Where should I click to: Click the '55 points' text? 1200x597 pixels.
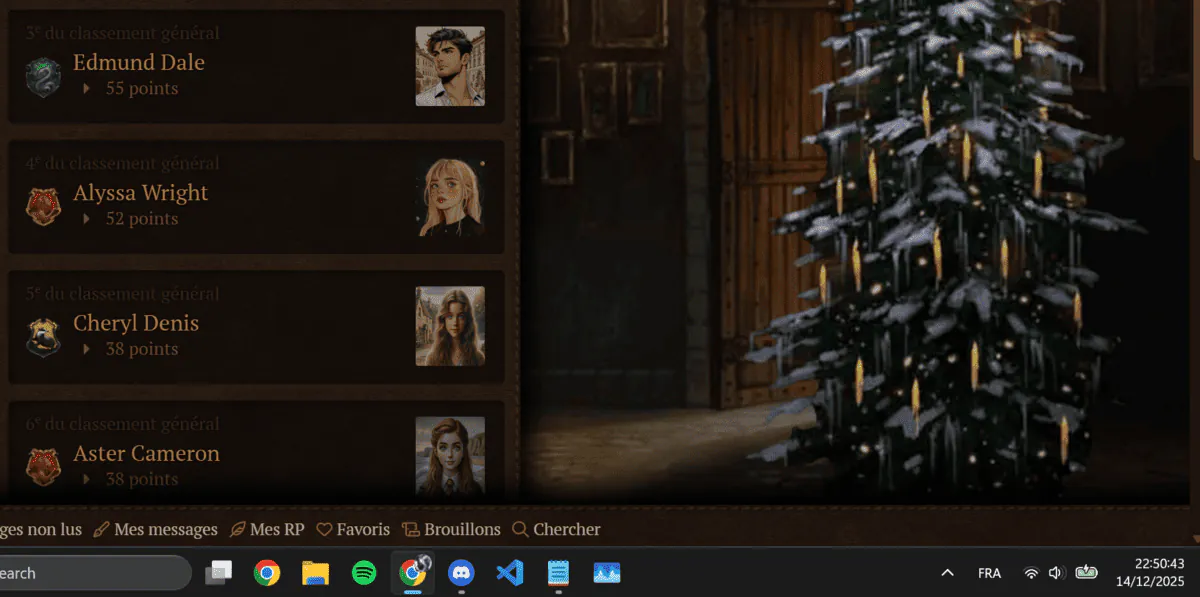pos(142,88)
